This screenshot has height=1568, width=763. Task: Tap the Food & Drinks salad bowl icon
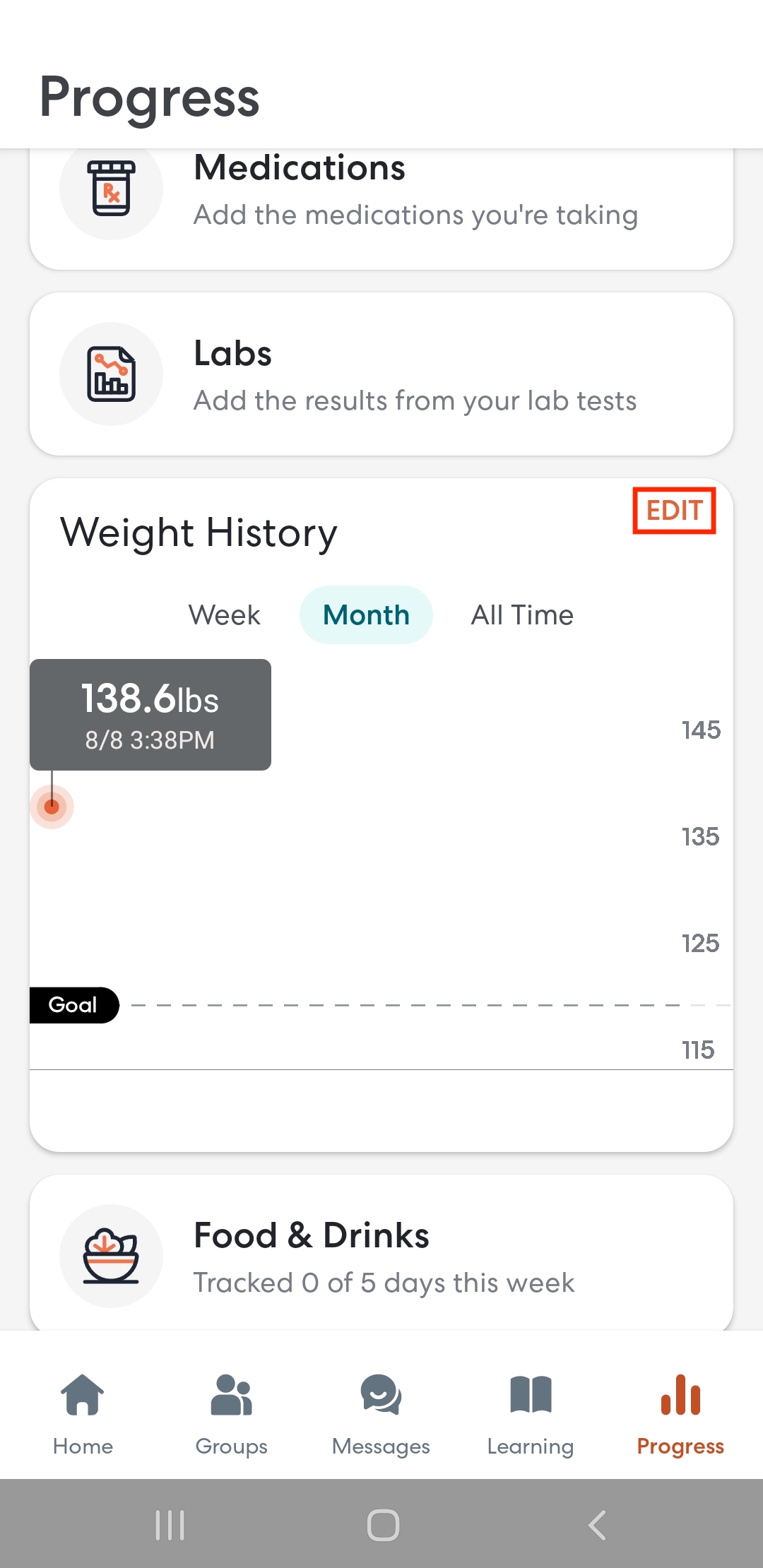111,1256
